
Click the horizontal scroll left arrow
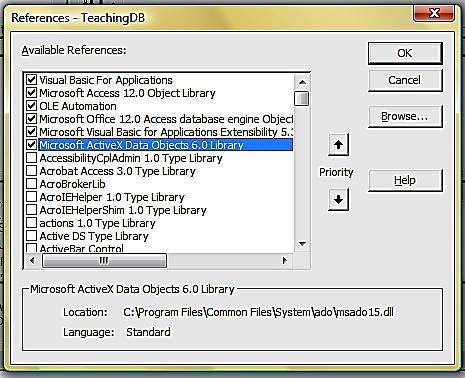click(32, 260)
